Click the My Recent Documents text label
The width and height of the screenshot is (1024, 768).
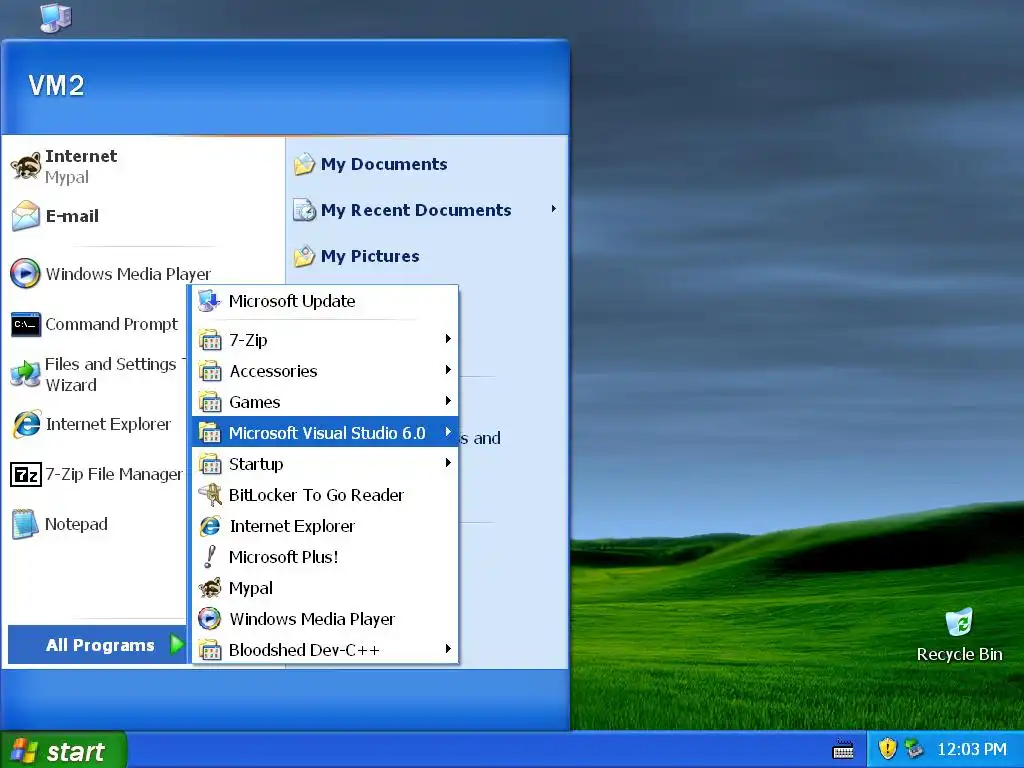(x=416, y=210)
